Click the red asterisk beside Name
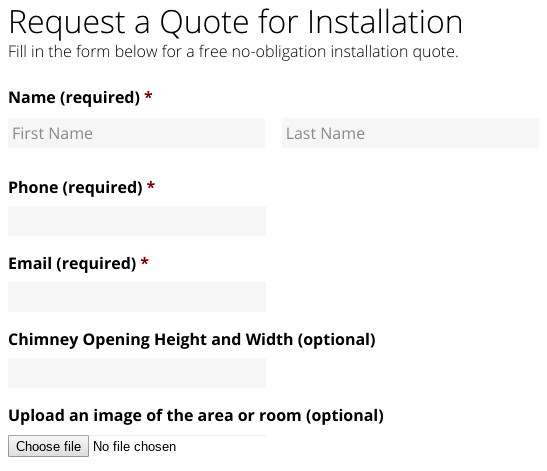This screenshot has height=471, width=547. (148, 96)
